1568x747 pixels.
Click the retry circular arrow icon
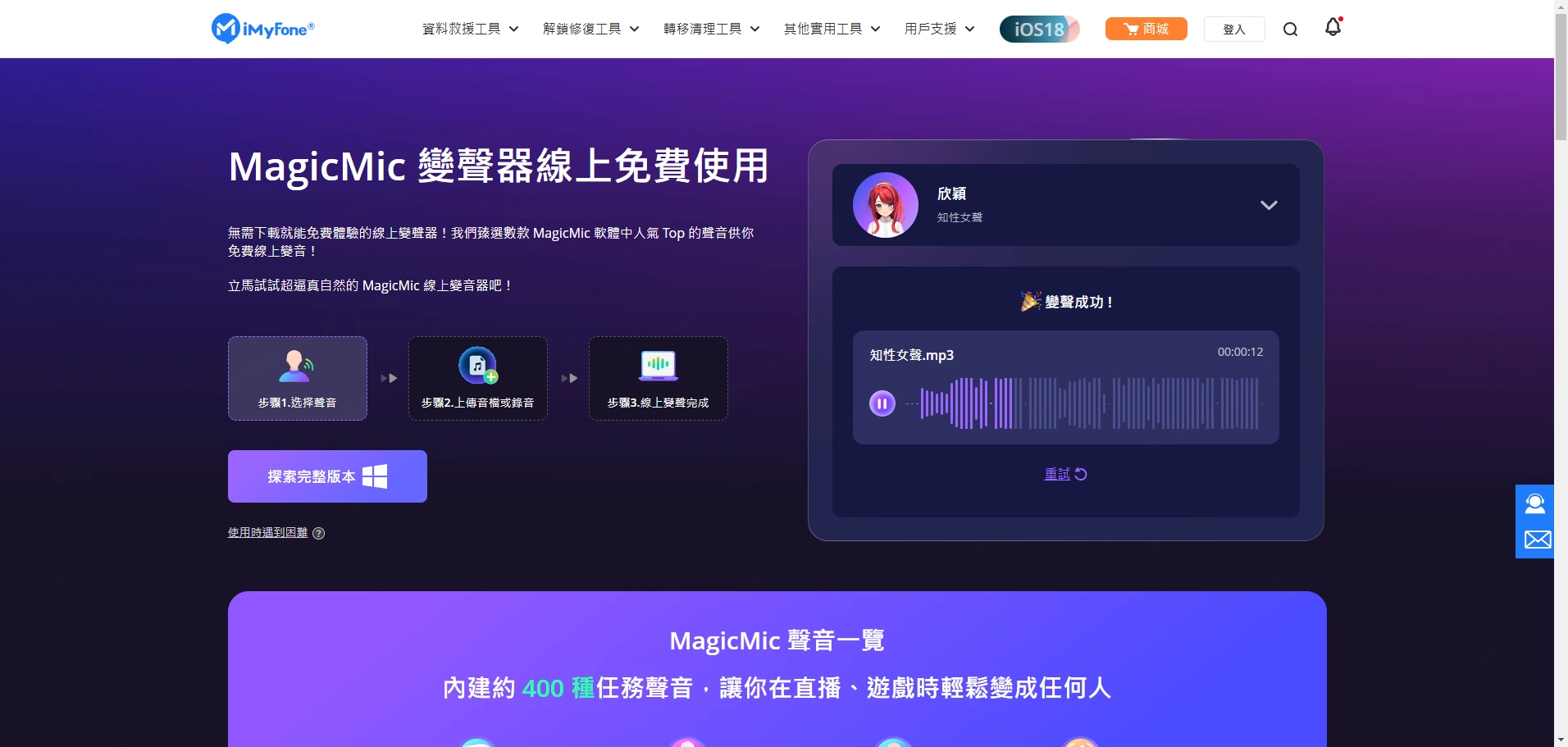tap(1081, 474)
